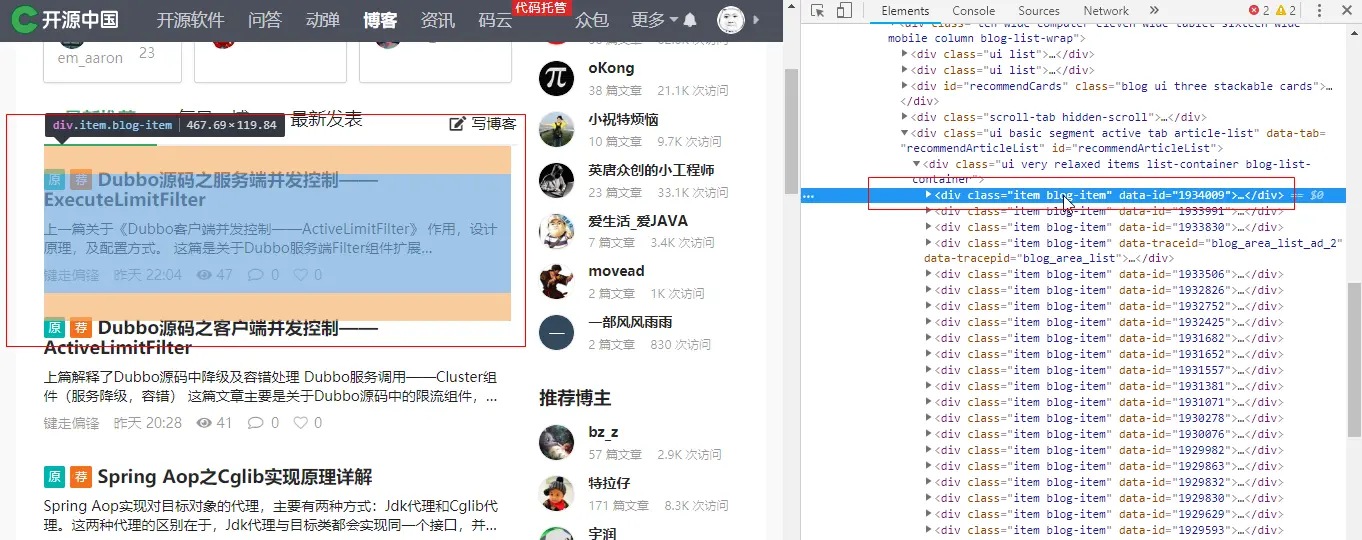
Task: Open 资讯 in the navbar
Action: click(x=438, y=20)
